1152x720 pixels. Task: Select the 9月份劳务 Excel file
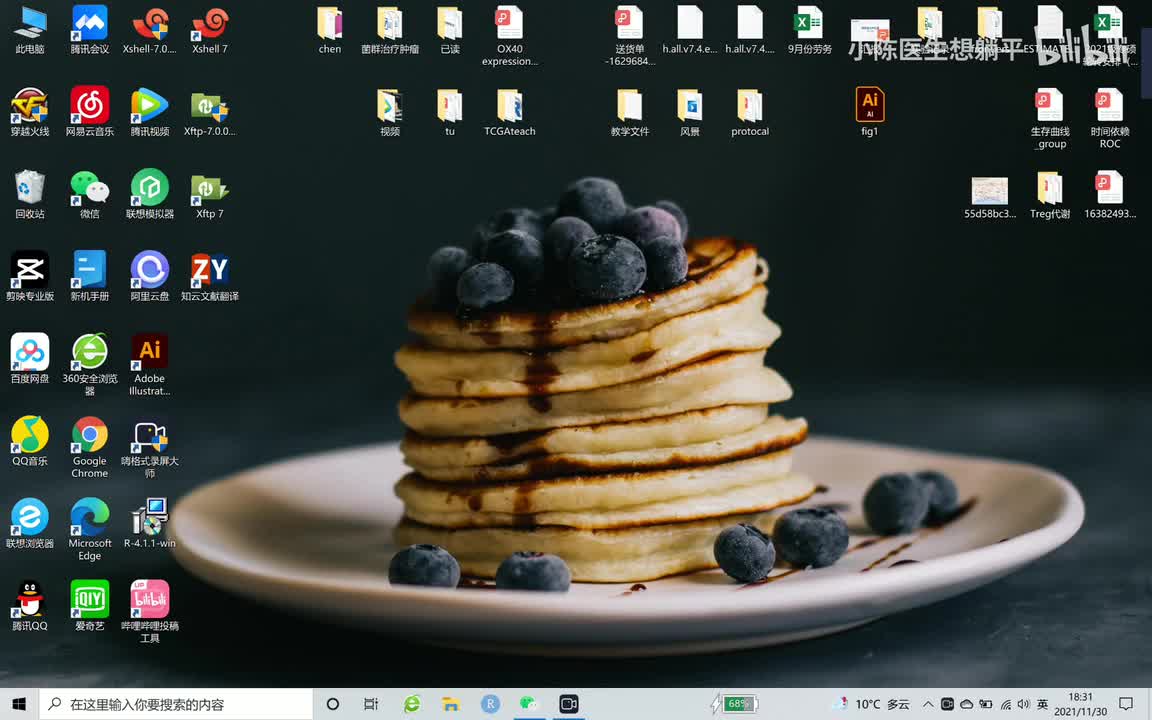[x=810, y=31]
